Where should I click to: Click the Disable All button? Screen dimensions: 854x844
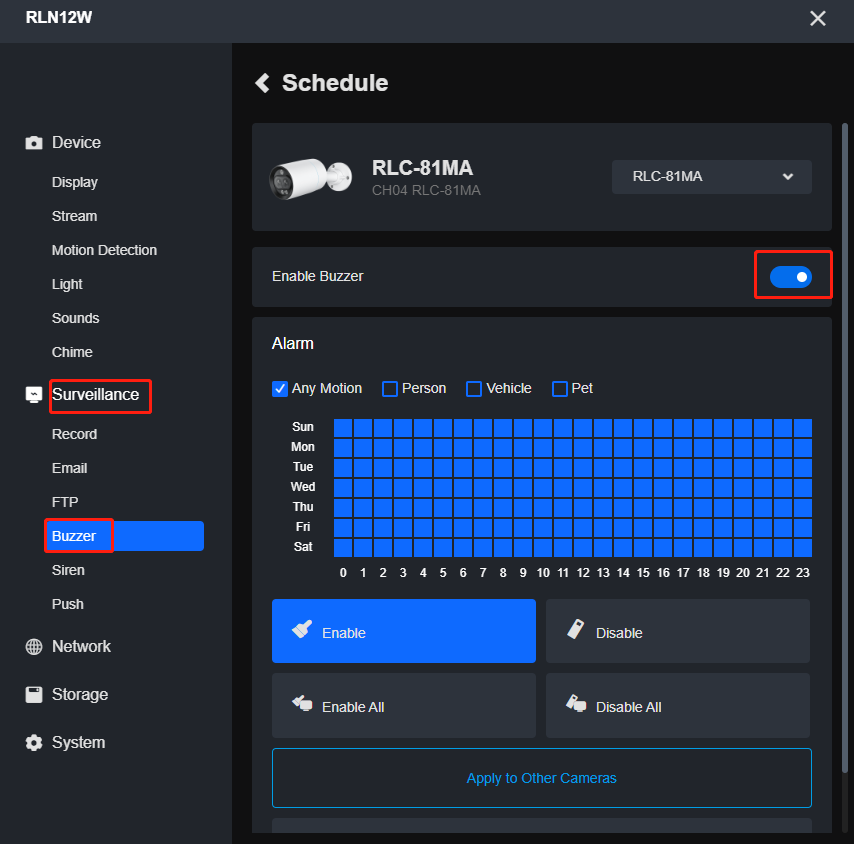(x=678, y=706)
